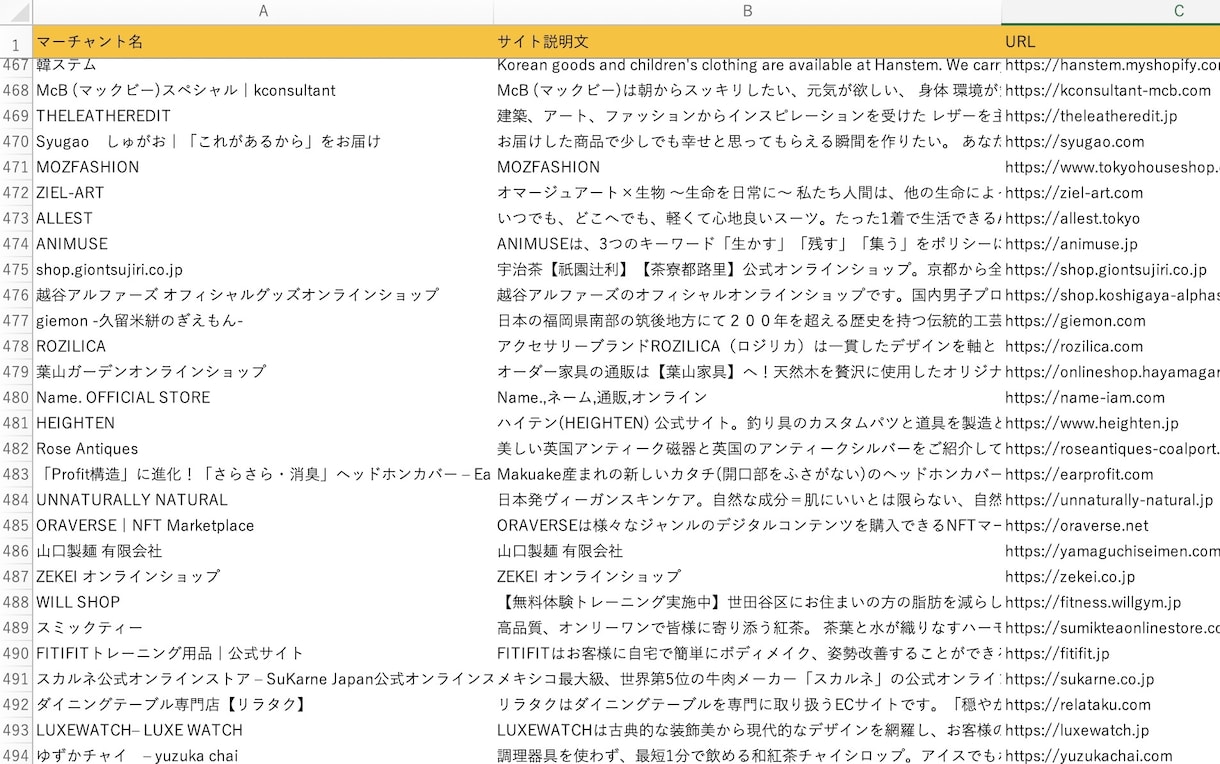Select the ダイニングテーブル専門店【リラタク】 cell
Viewport: 1220px width, 764px height.
(263, 704)
